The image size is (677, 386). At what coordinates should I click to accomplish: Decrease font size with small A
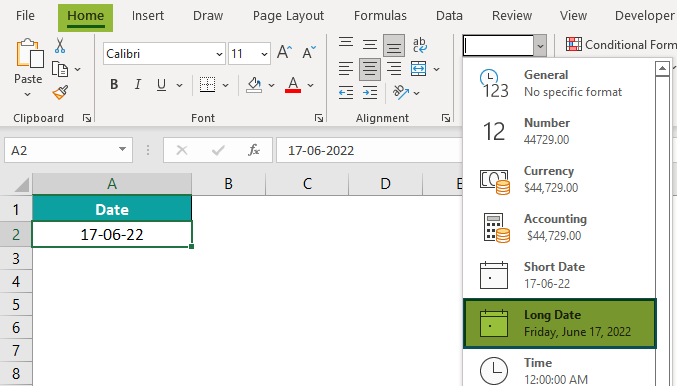click(x=308, y=53)
